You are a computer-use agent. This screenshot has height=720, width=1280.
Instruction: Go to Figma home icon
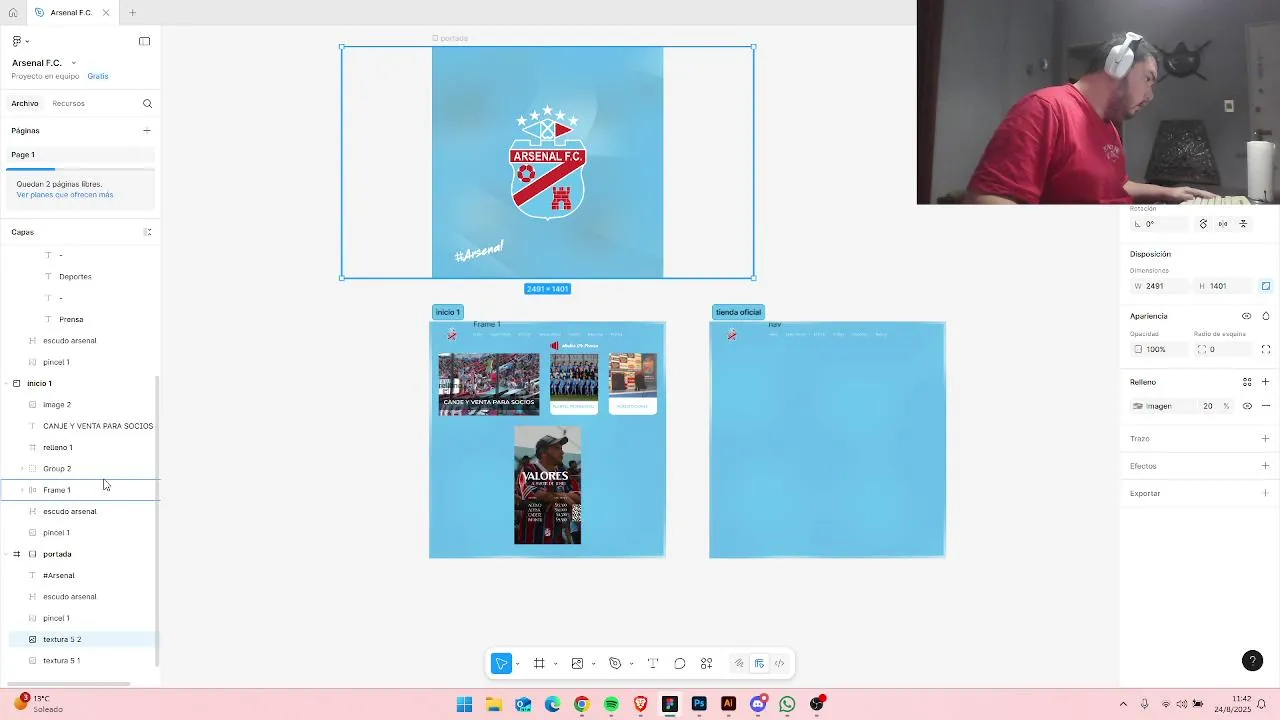pyautogui.click(x=13, y=13)
